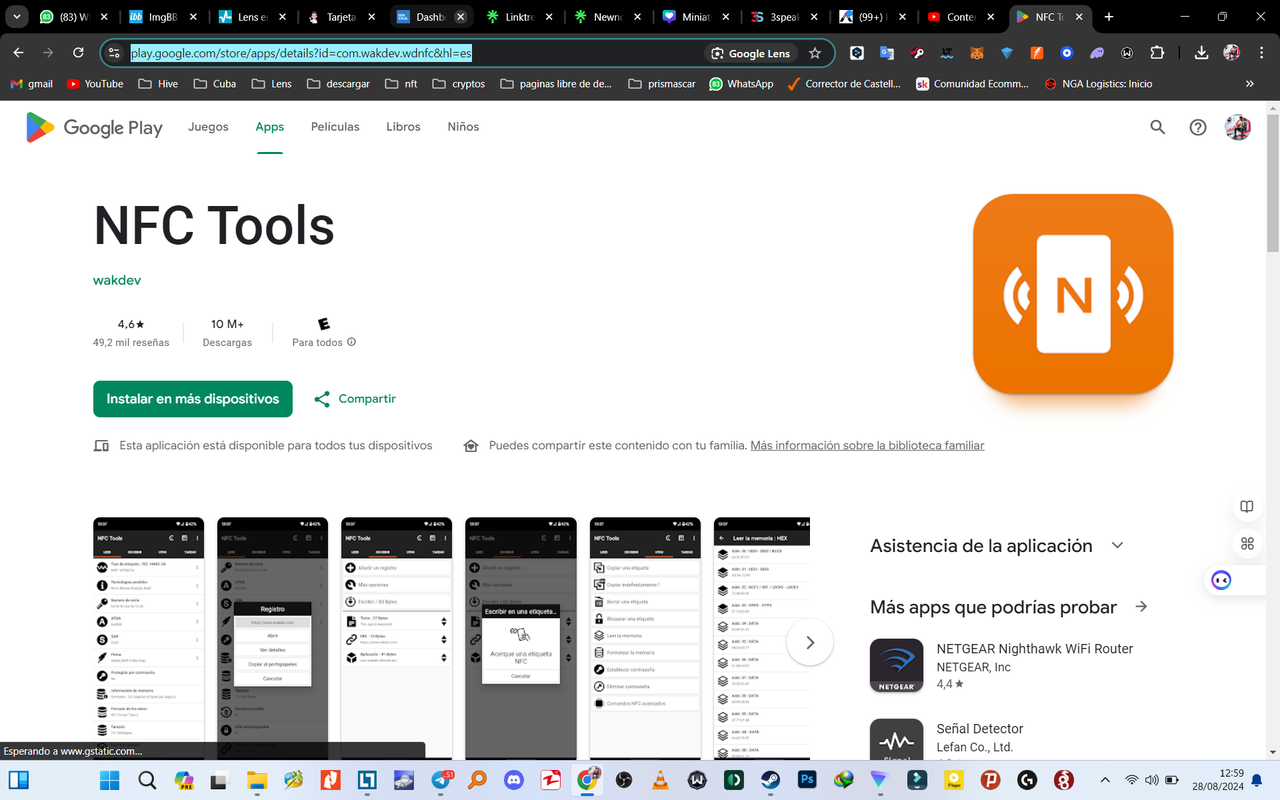
Task: Click Instalar en más dispositivos button
Action: pos(193,399)
